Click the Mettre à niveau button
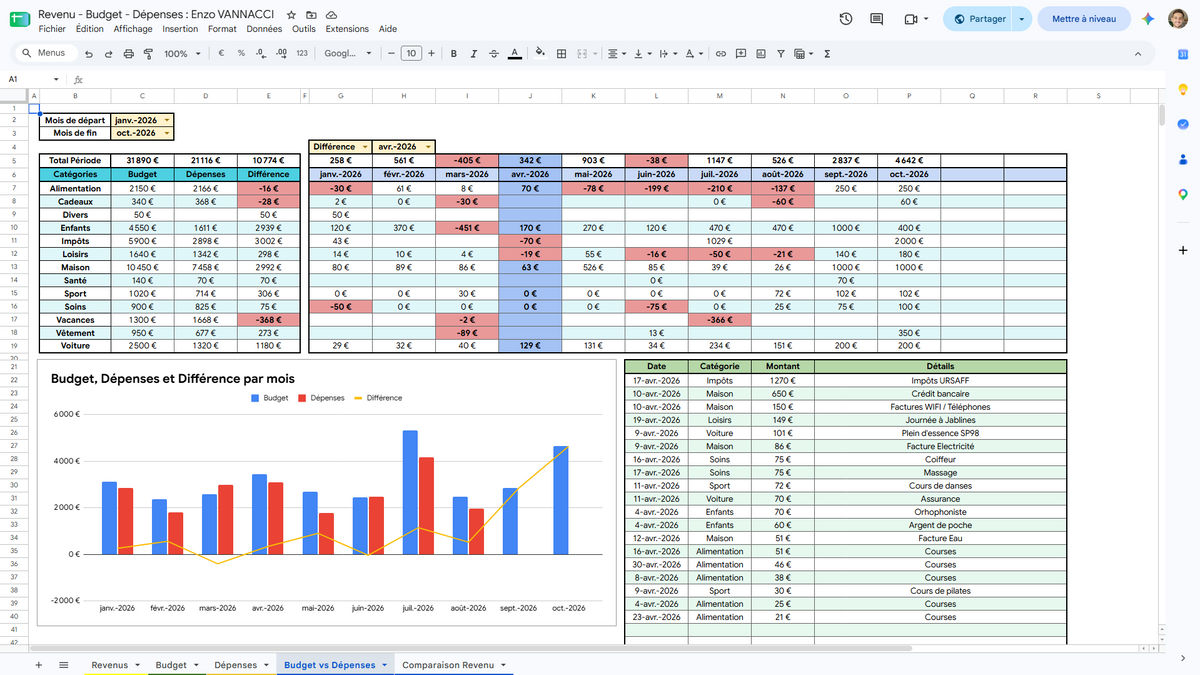This screenshot has height=675, width=1200. click(1084, 19)
